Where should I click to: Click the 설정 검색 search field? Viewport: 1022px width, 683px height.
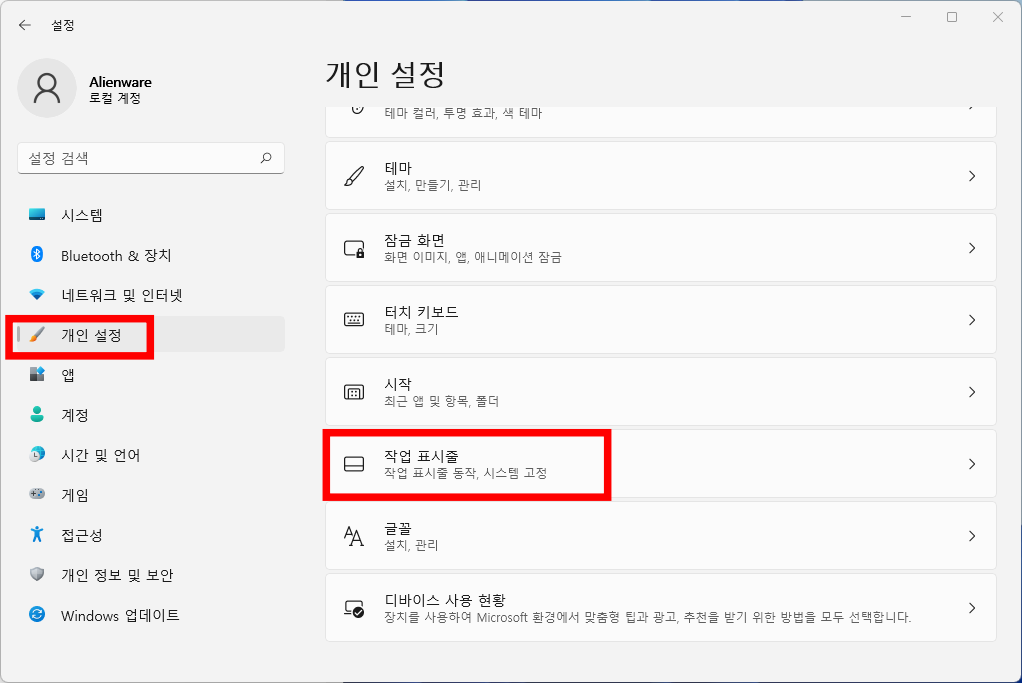pyautogui.click(x=151, y=158)
